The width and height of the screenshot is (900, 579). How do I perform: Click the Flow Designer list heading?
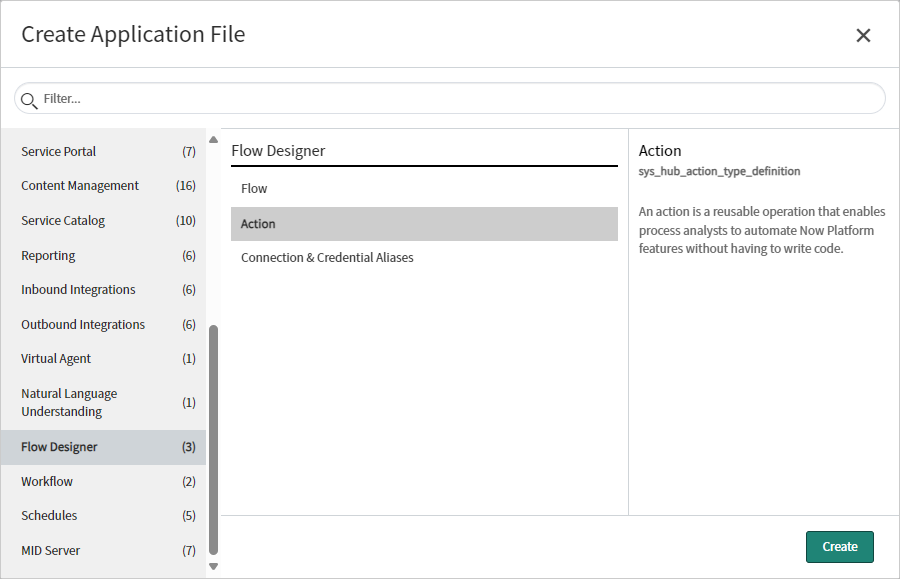278,151
